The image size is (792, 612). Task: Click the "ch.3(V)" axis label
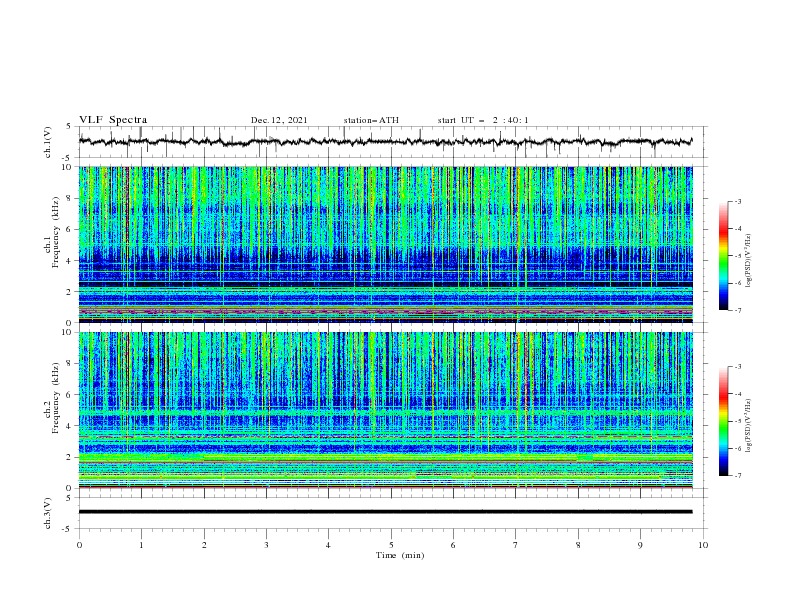point(48,513)
